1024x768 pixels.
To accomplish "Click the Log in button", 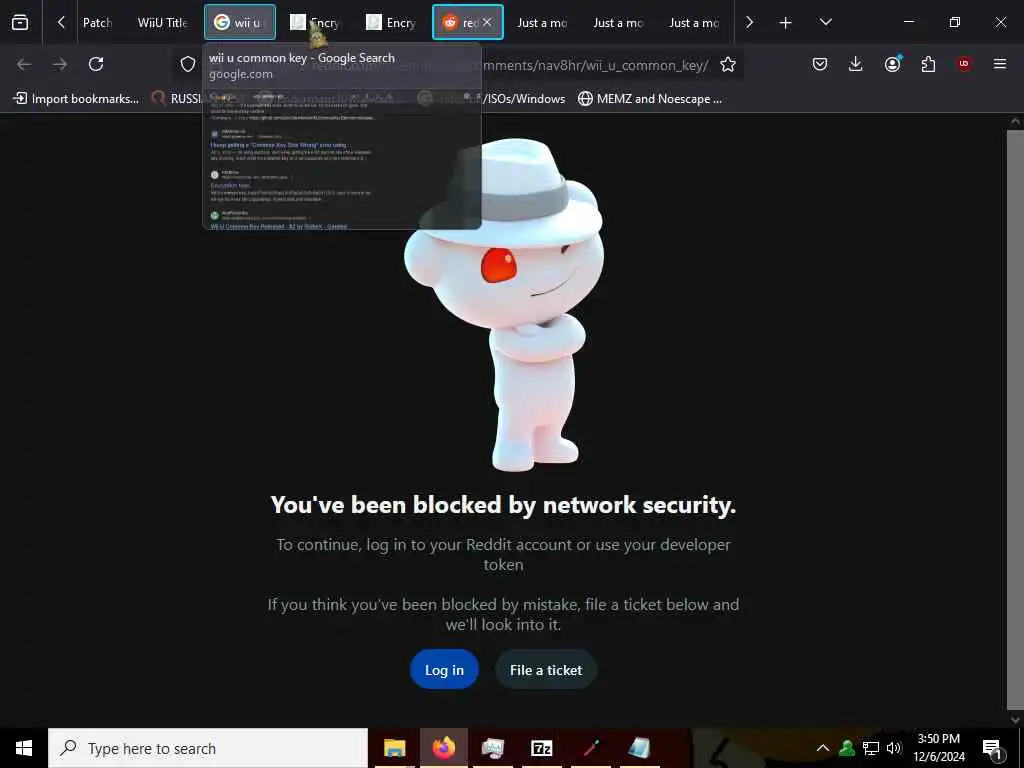I will [444, 670].
